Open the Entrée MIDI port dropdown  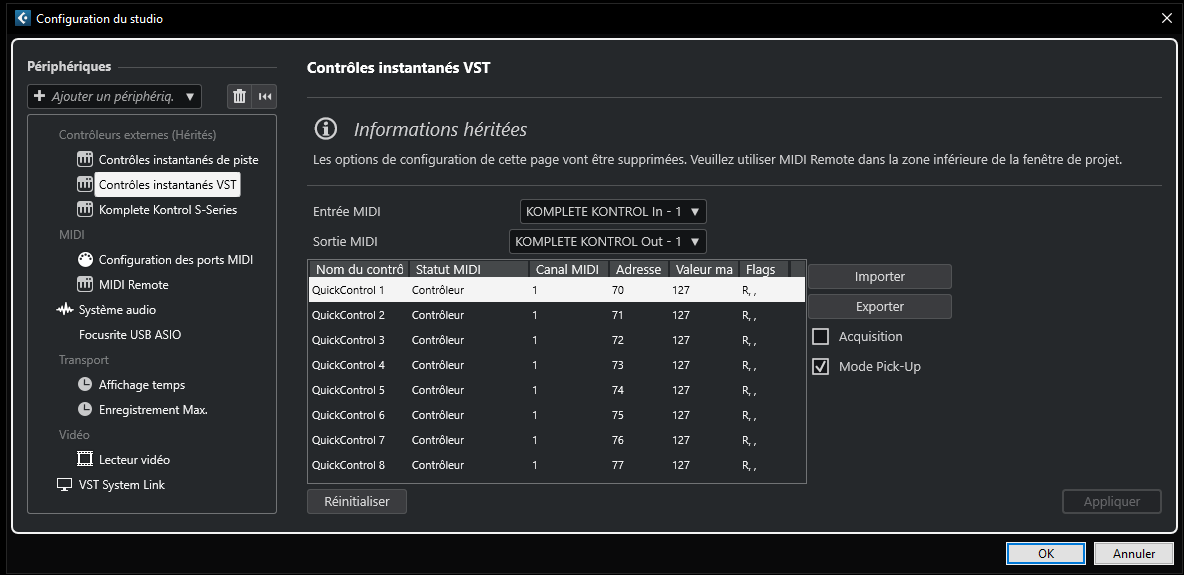tap(613, 212)
